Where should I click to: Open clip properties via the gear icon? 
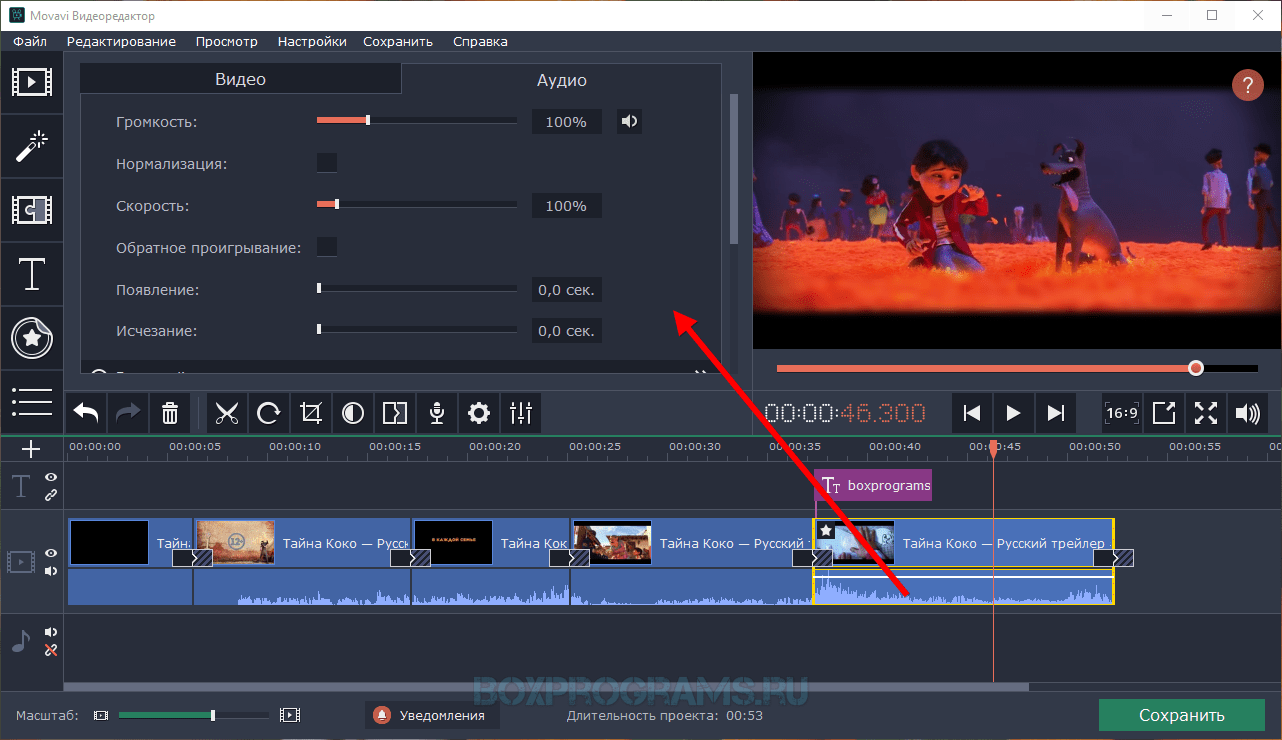click(x=479, y=413)
